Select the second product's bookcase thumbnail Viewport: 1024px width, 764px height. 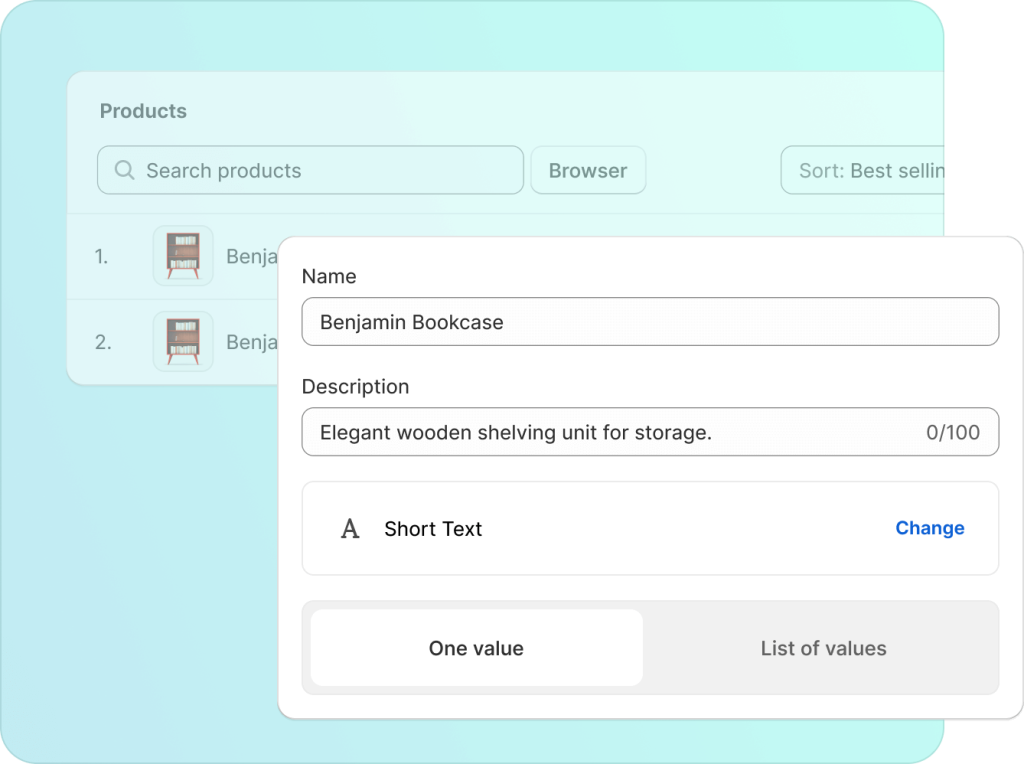182,342
